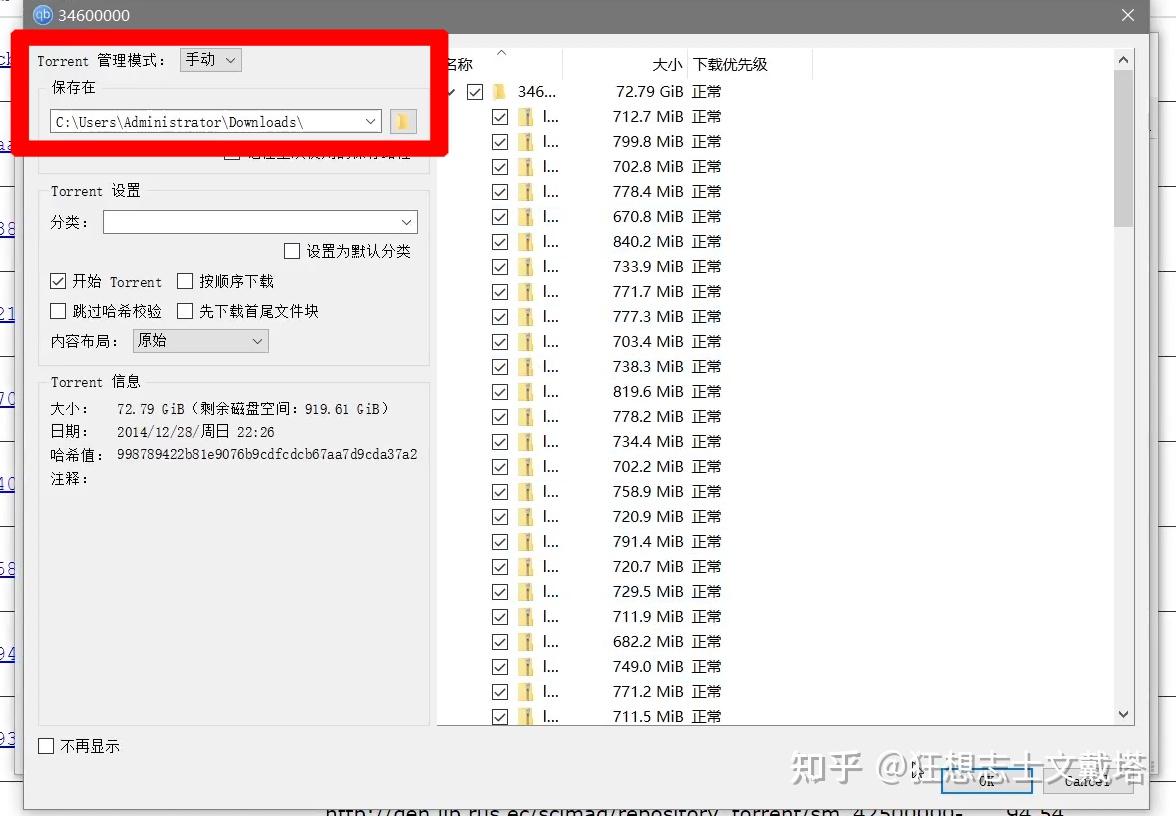Click the scrollbar down arrow
The image size is (1176, 816).
pyautogui.click(x=1123, y=715)
